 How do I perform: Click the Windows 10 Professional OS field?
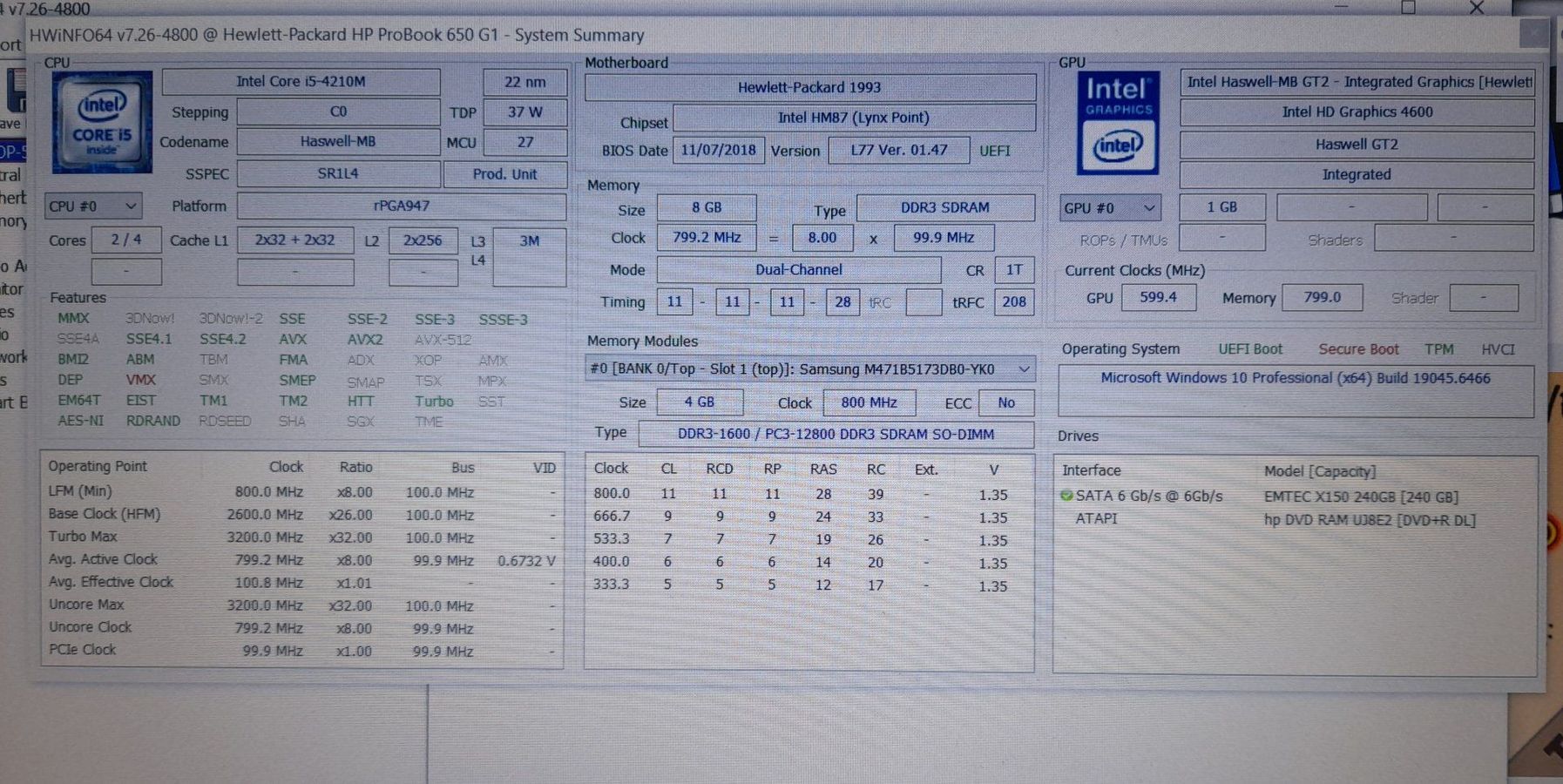(x=1295, y=379)
